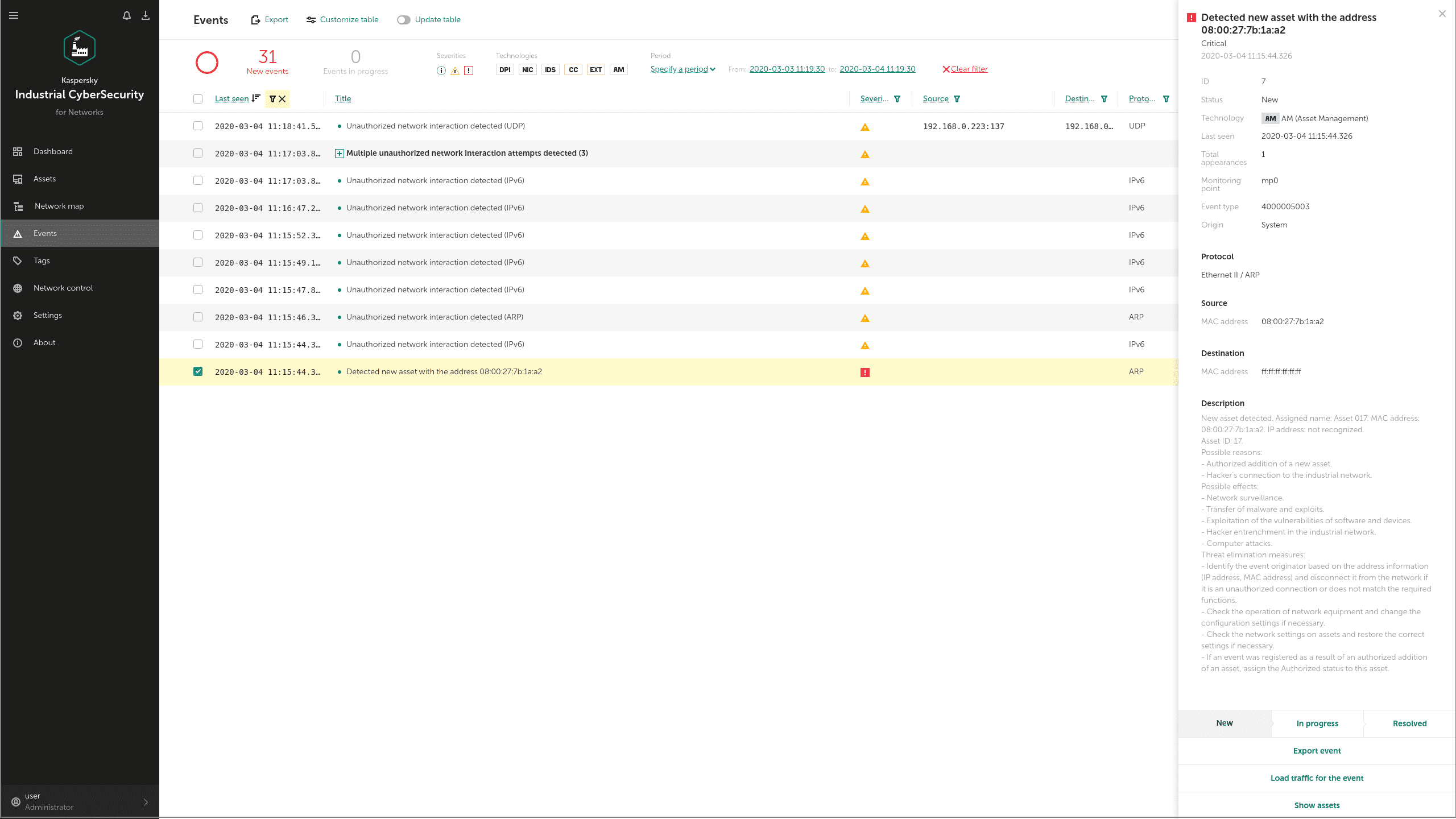Open the hamburger menu icon
Screen dimensions: 1456x819
tap(14, 15)
